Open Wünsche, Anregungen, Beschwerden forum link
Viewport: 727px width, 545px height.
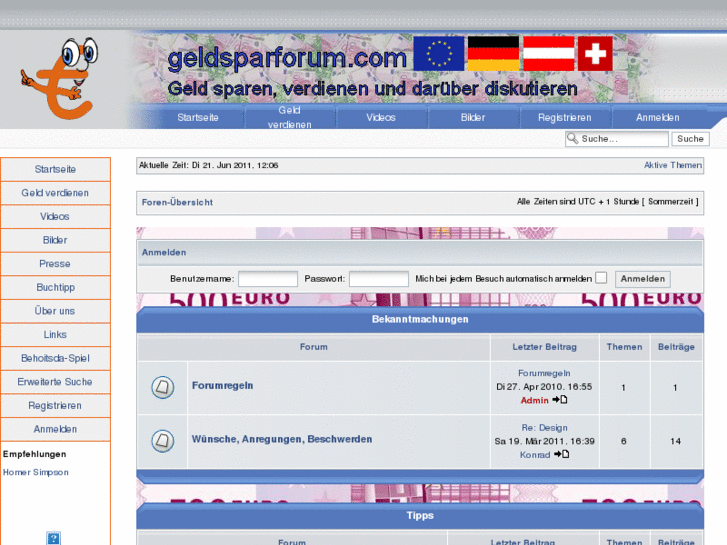pyautogui.click(x=282, y=439)
